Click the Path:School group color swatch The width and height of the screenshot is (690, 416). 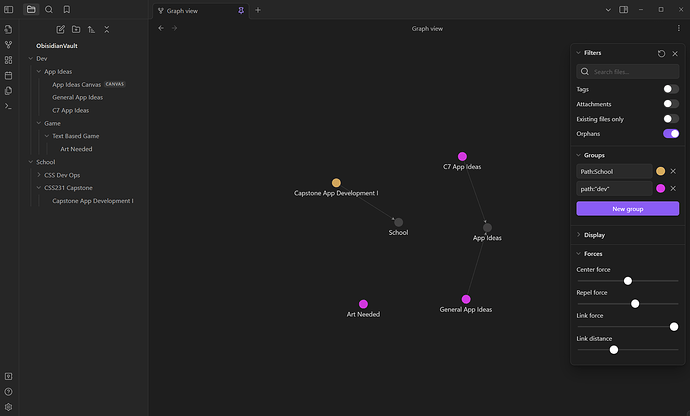(x=660, y=171)
